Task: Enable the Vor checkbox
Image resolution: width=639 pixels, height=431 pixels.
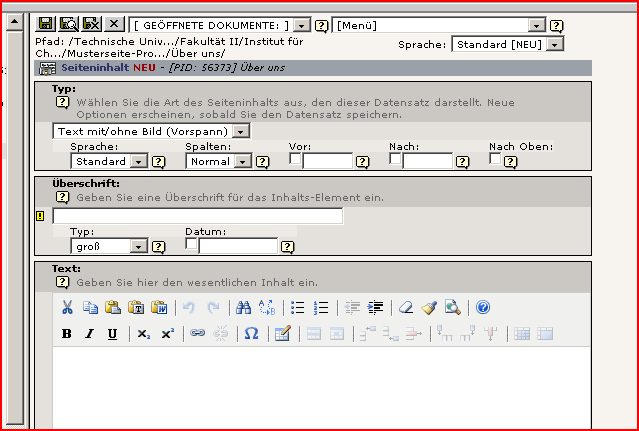Action: click(x=295, y=158)
